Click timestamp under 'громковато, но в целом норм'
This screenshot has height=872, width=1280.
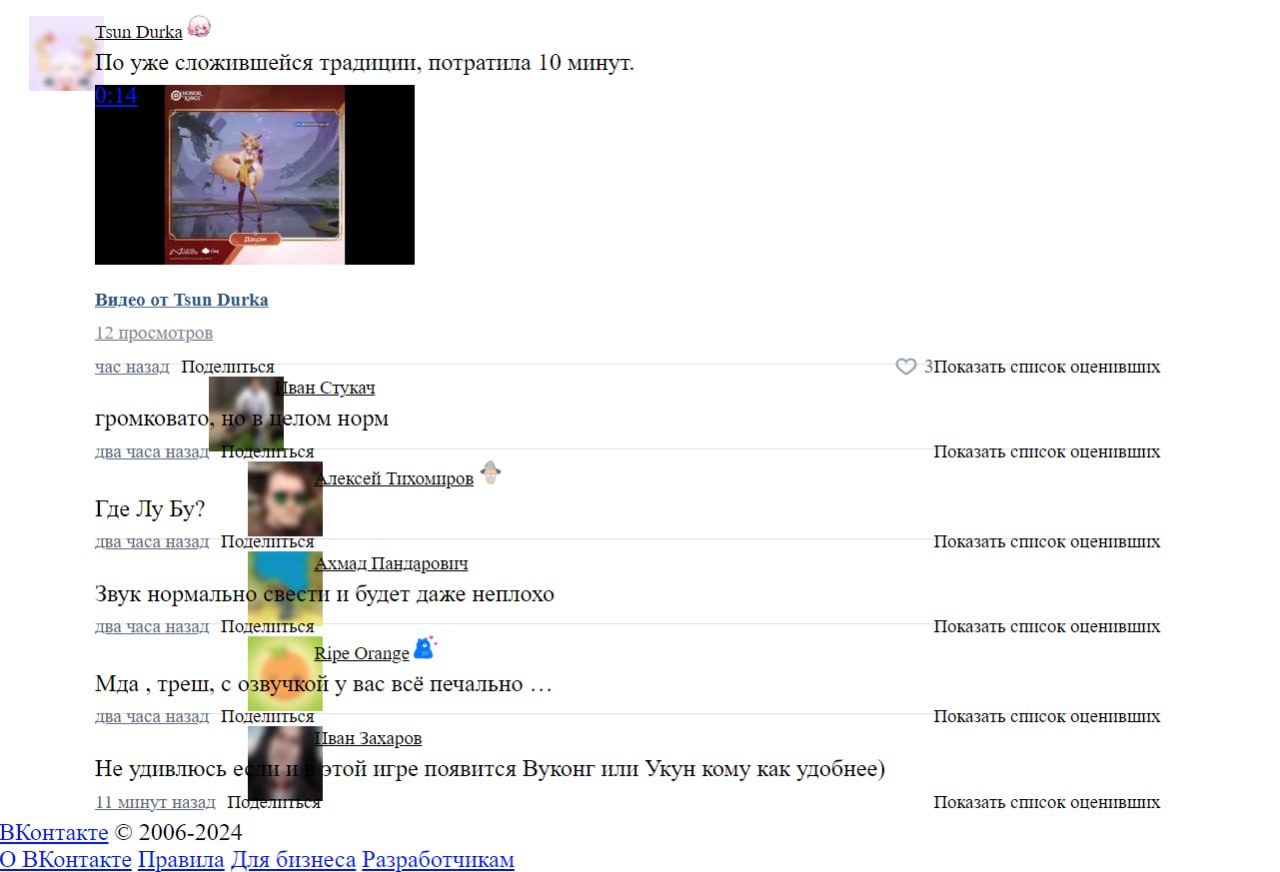tap(152, 452)
